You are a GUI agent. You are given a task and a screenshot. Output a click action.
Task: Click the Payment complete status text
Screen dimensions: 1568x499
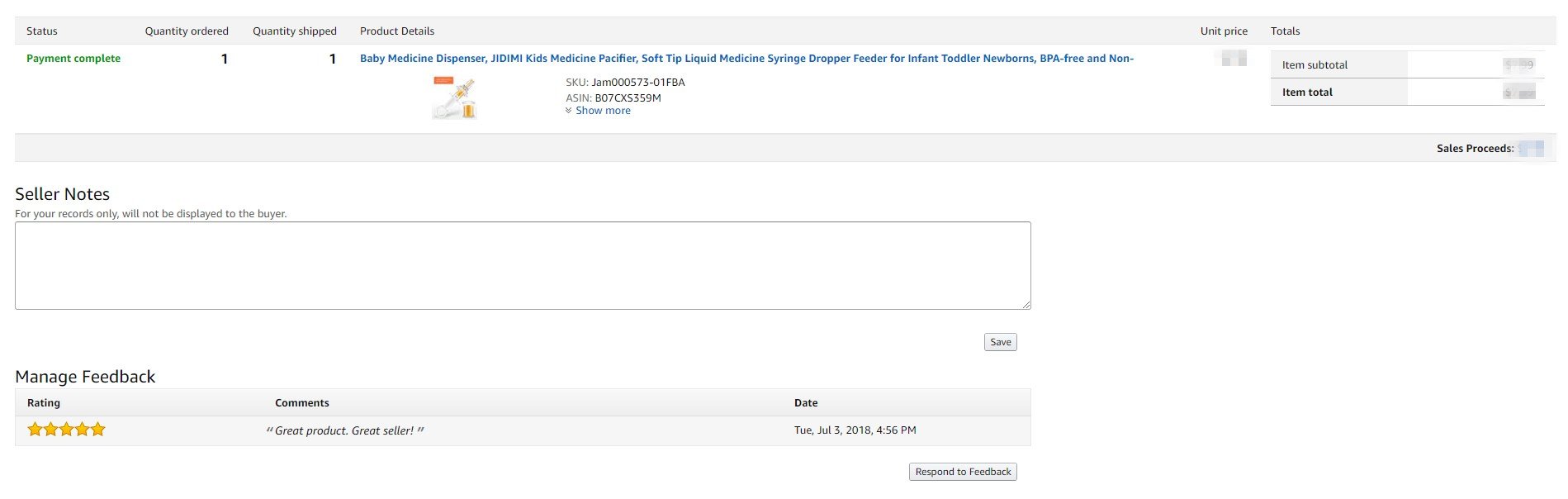73,59
